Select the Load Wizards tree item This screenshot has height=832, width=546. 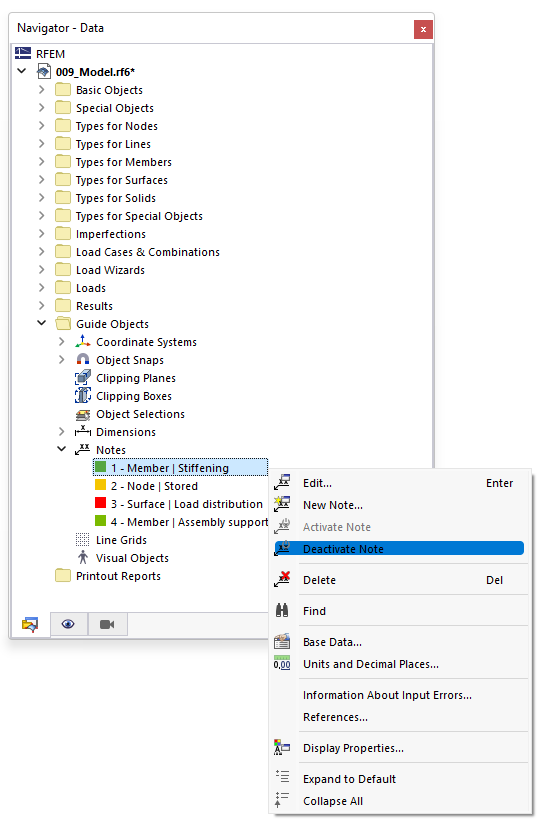110,270
